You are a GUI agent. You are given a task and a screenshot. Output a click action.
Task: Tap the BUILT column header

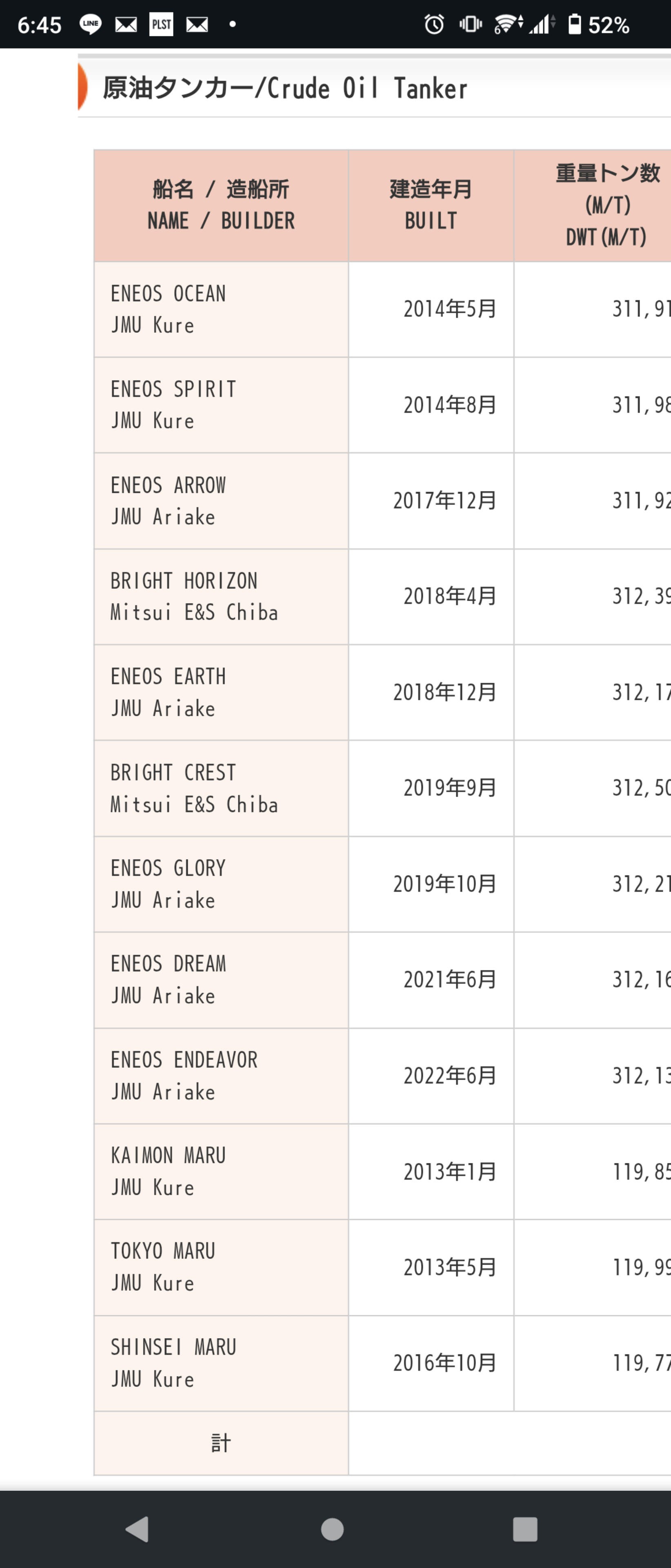[x=431, y=205]
